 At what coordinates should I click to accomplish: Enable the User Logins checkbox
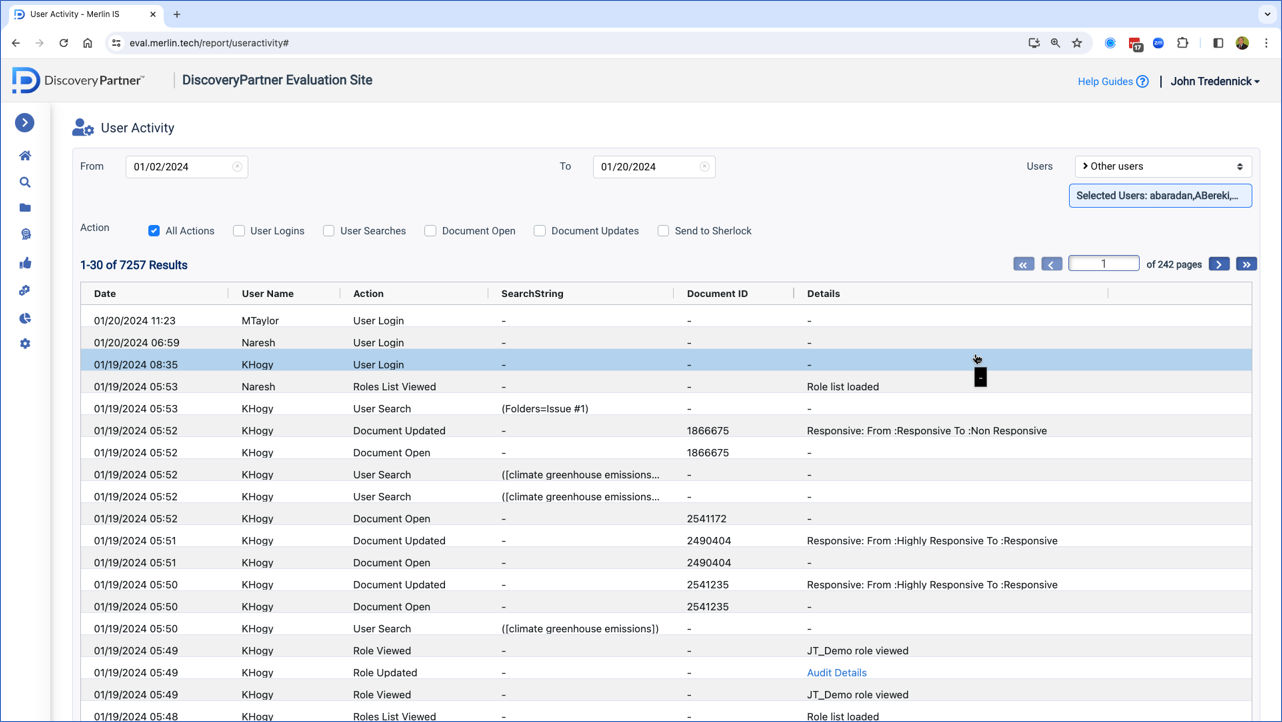point(239,231)
